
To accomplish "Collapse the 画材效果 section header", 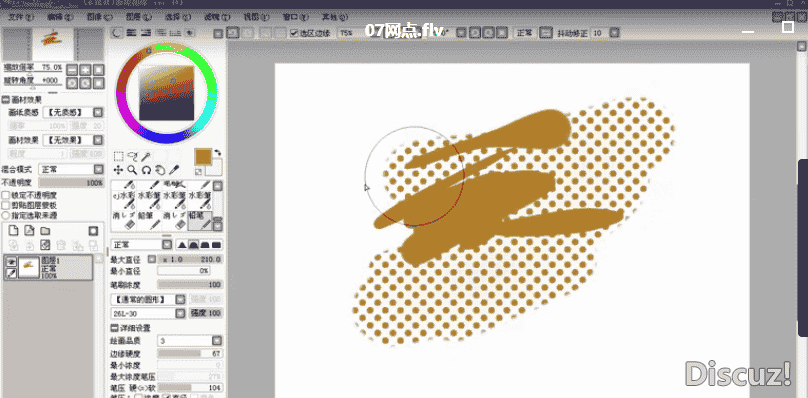I will [6, 100].
